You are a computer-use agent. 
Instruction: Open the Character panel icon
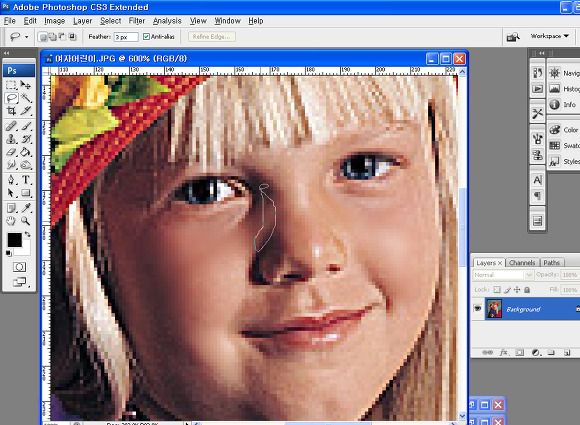(537, 180)
